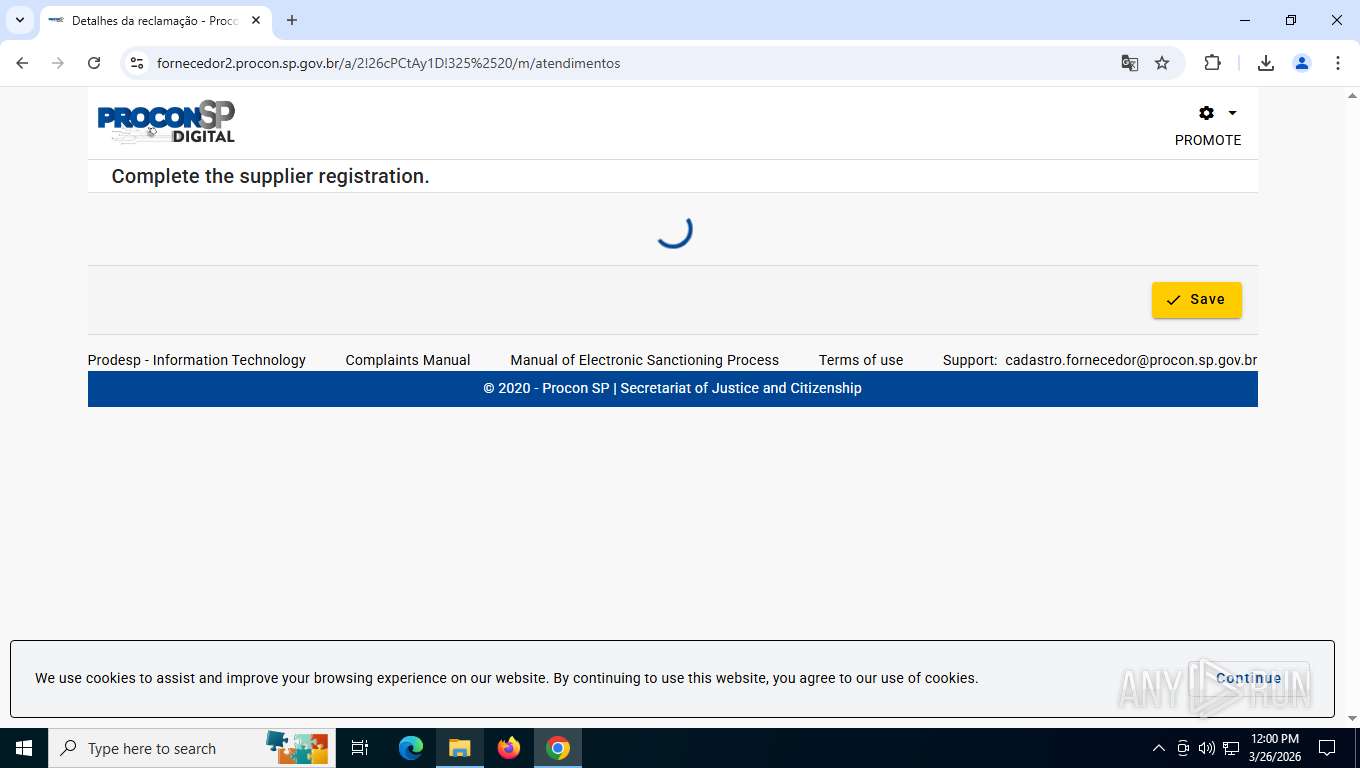Open the Chrome Downloads icon
Viewport: 1360px width, 768px height.
1266,63
